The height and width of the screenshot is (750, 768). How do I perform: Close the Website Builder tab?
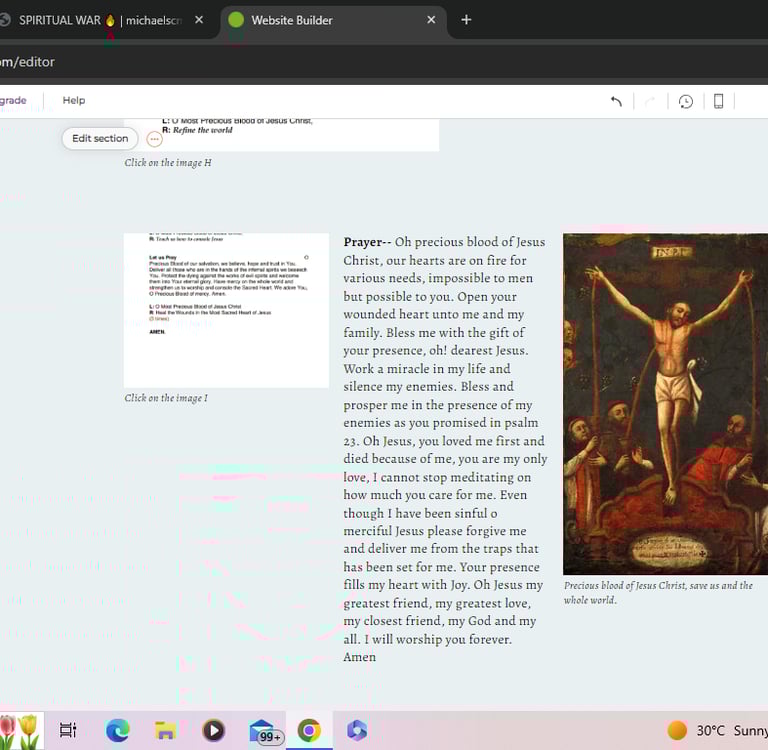tap(431, 20)
